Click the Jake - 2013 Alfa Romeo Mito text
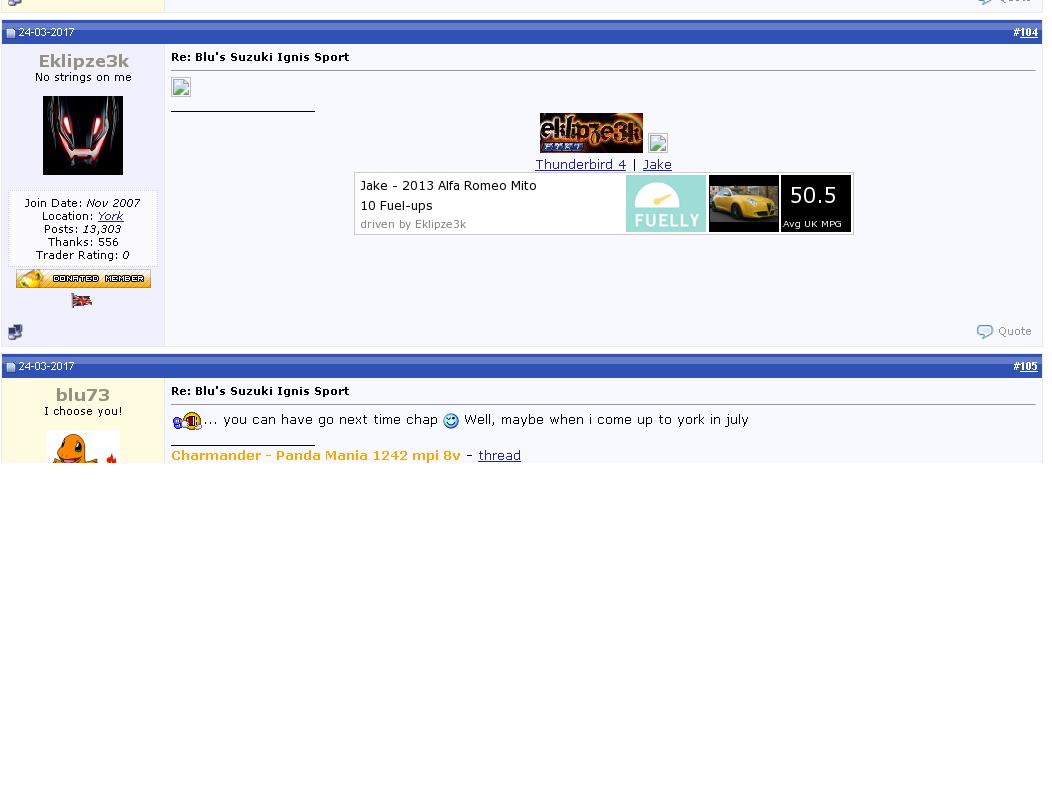This screenshot has height=800, width=1052. tap(448, 186)
